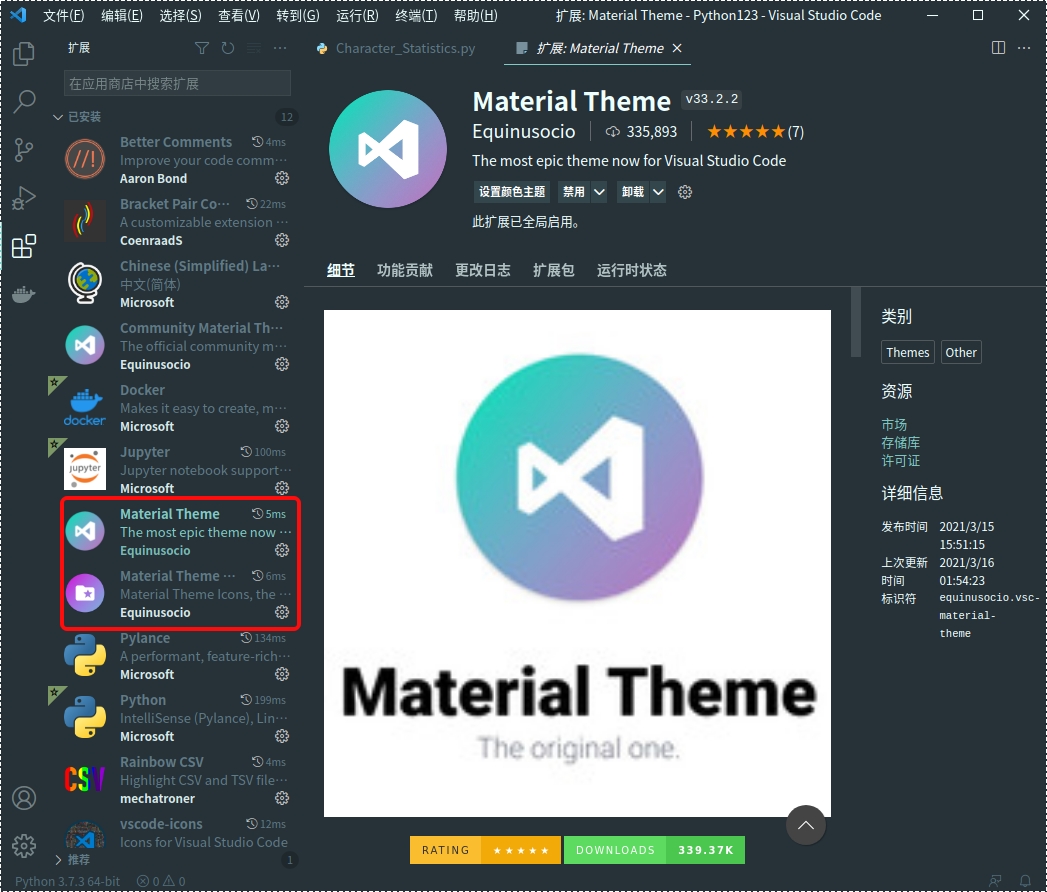
Task: Clear extensions search results icon
Action: (x=254, y=48)
